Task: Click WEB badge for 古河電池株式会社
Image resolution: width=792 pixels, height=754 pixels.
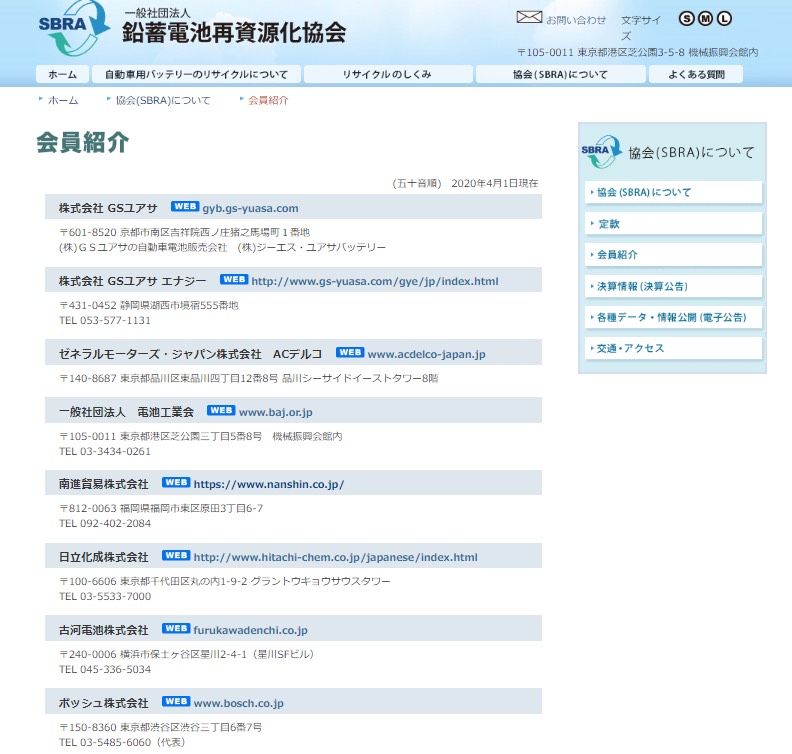Action: pyautogui.click(x=176, y=628)
